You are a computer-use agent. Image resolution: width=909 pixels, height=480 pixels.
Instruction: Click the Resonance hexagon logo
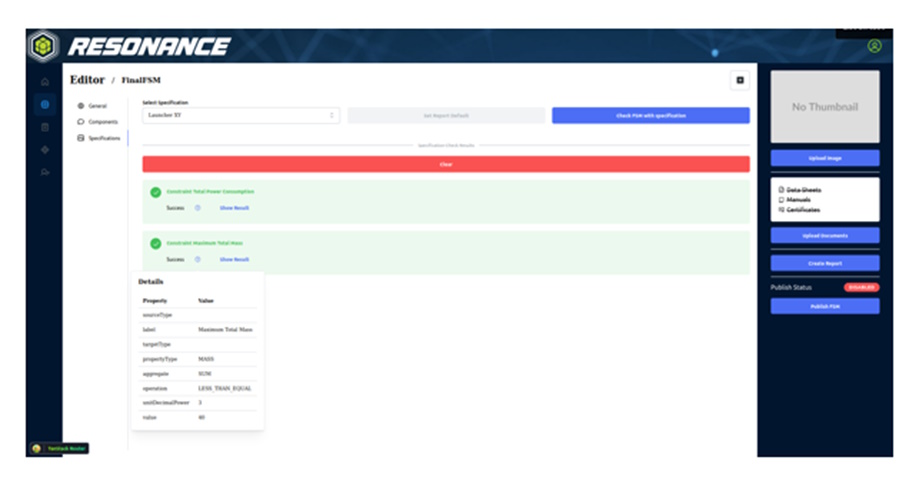[45, 46]
